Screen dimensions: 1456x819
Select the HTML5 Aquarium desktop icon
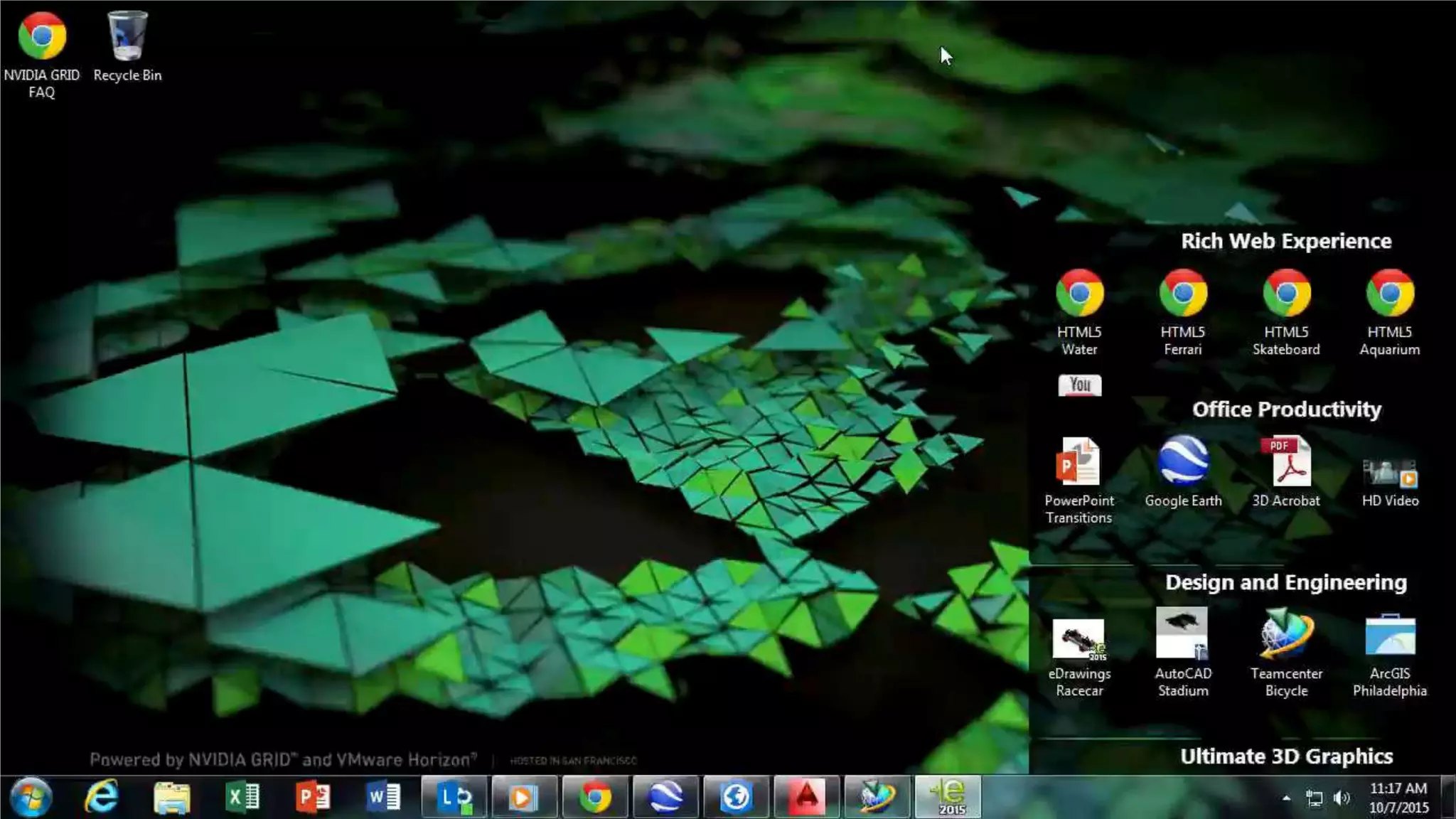1390,293
